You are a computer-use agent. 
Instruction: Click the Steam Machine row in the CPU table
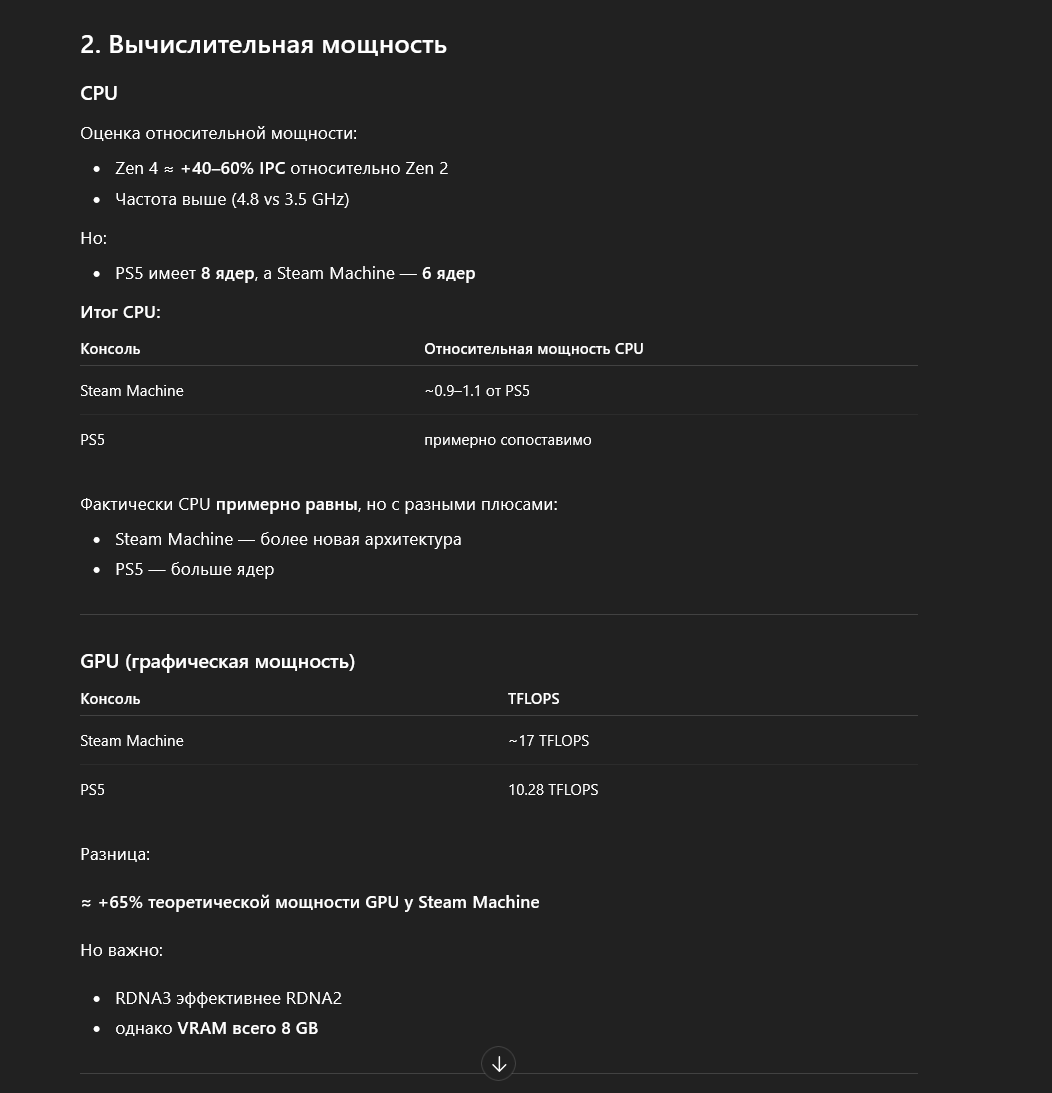point(498,391)
